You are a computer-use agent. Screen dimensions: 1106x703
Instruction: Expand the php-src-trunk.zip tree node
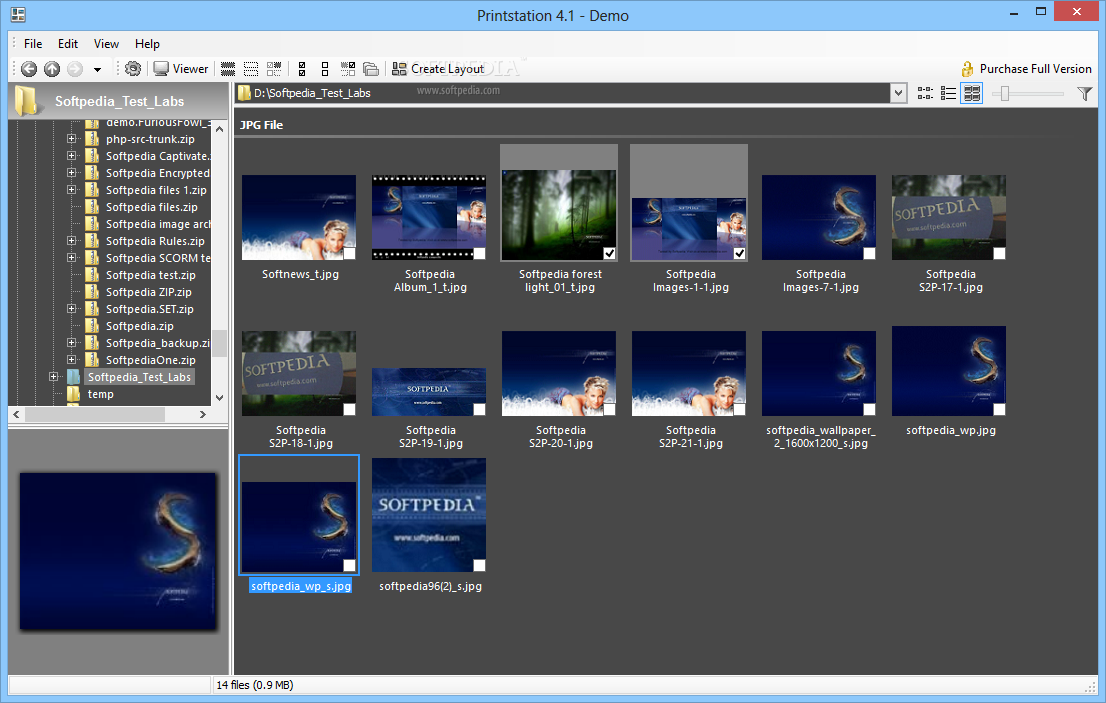(x=71, y=139)
